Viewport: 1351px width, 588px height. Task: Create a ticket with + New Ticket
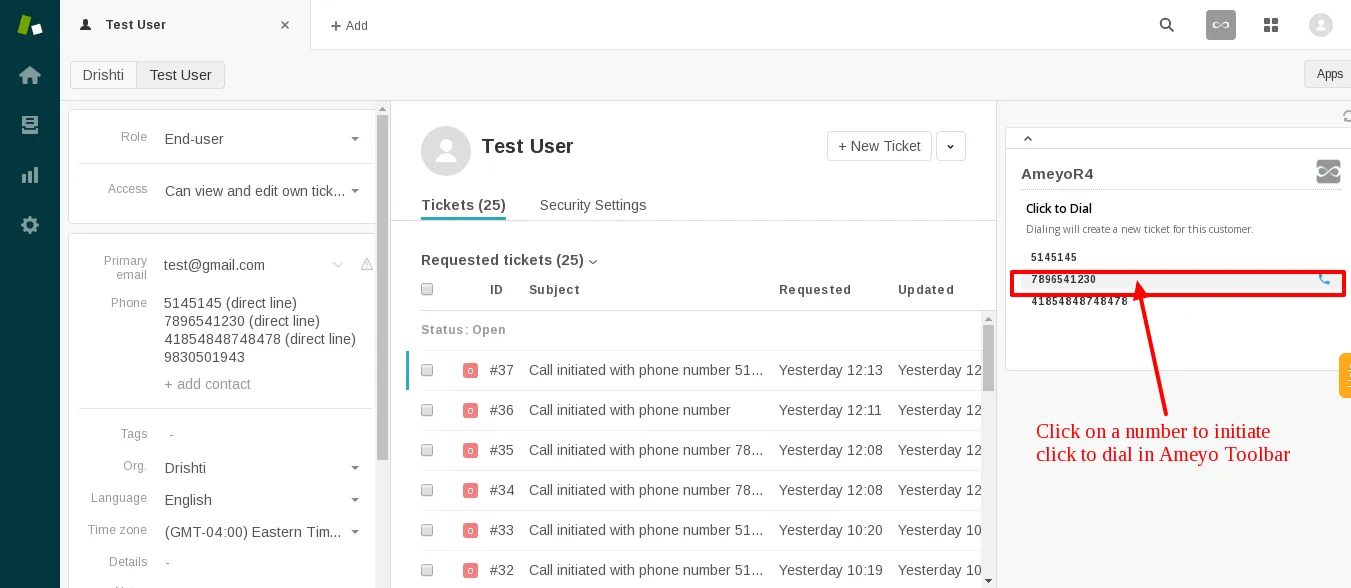click(879, 146)
